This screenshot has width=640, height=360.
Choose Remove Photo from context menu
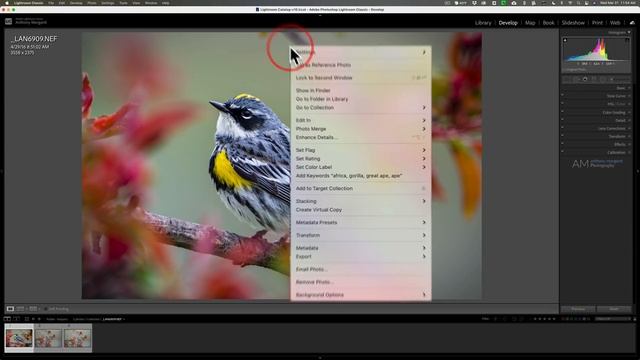tap(361, 282)
